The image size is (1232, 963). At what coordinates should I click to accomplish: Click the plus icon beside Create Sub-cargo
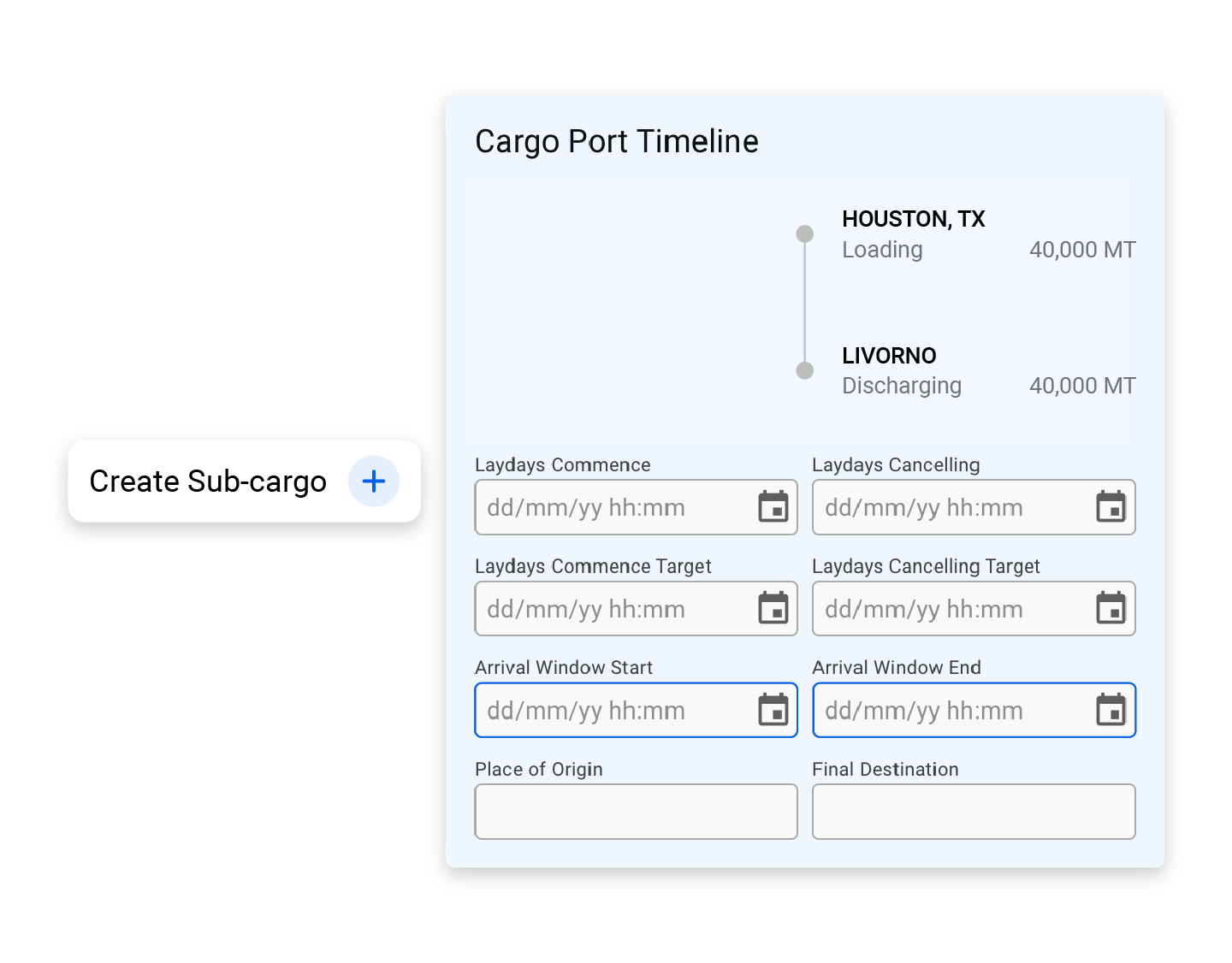(374, 481)
